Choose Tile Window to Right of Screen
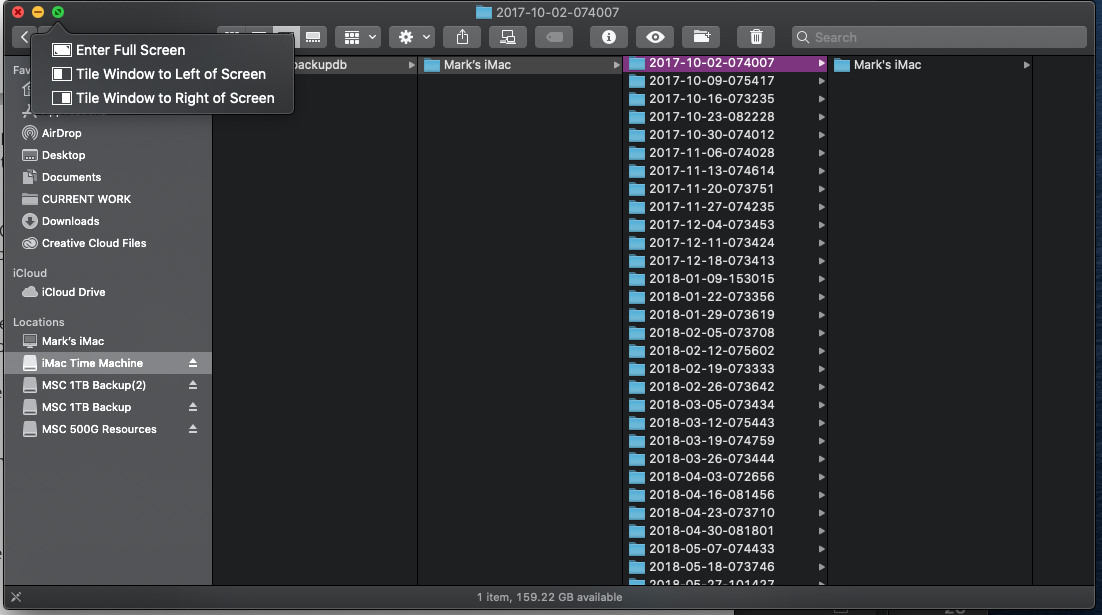The height and width of the screenshot is (615, 1102). coord(162,98)
